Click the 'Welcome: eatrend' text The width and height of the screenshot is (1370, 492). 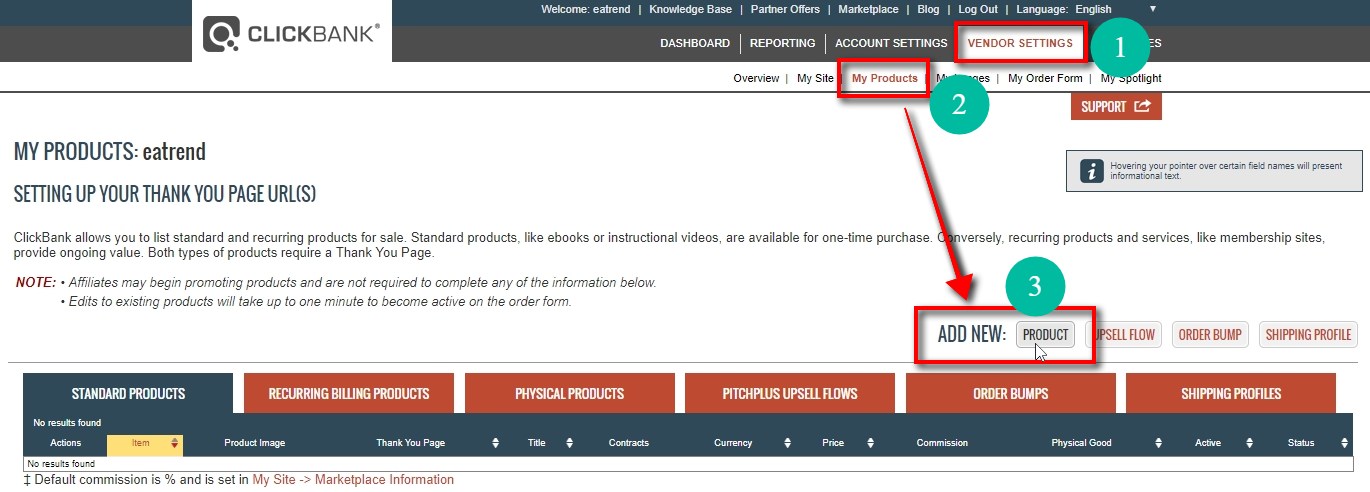click(x=584, y=9)
